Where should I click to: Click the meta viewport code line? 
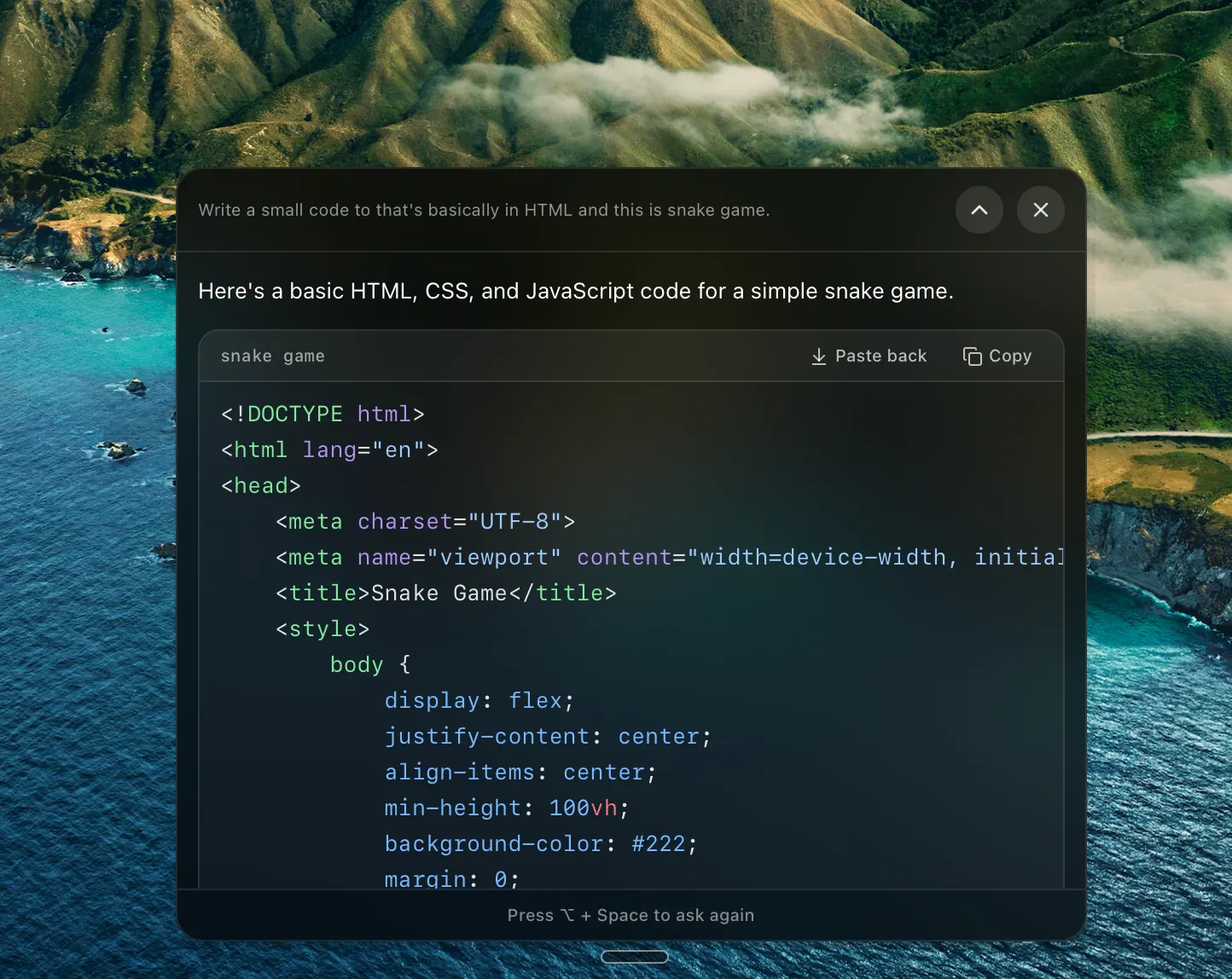[x=670, y=557]
